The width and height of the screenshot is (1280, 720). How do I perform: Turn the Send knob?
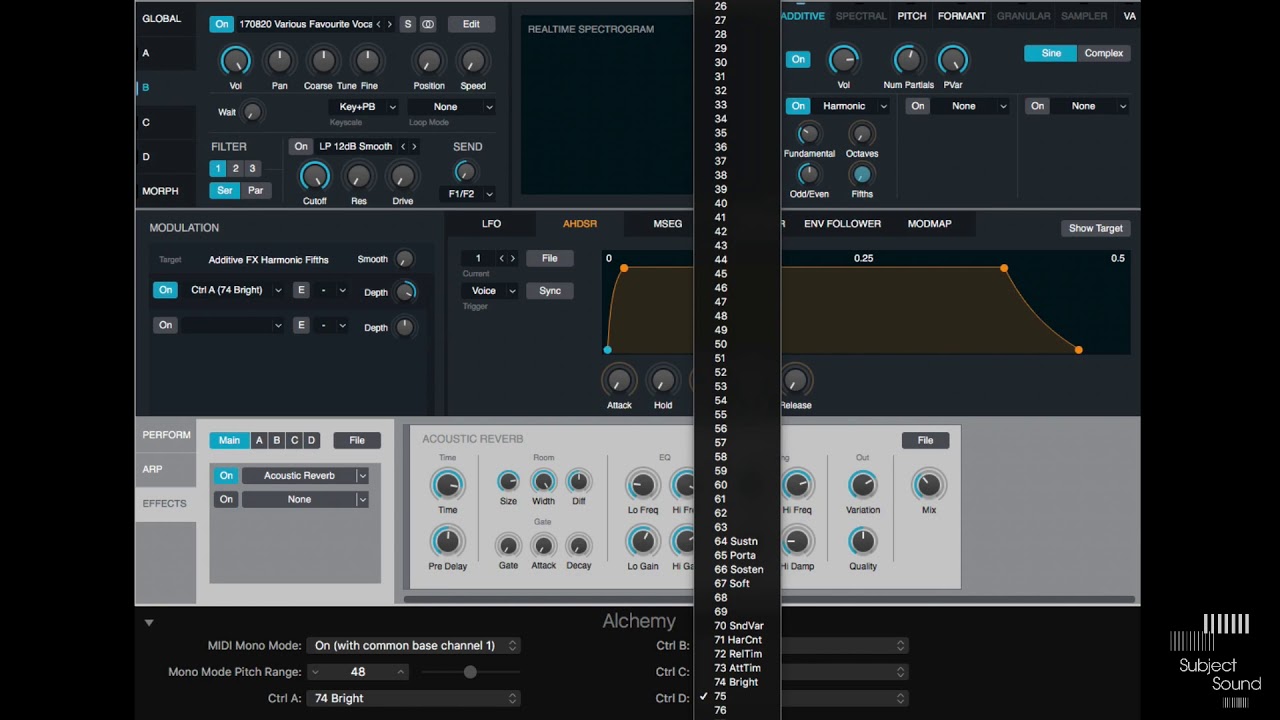(466, 171)
